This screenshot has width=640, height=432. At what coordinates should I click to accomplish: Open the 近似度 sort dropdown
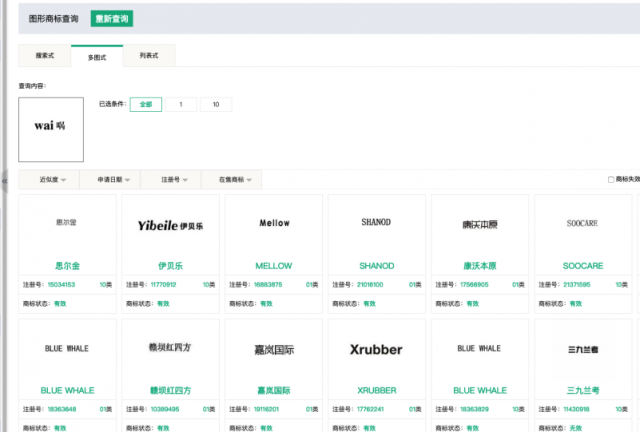coord(49,180)
